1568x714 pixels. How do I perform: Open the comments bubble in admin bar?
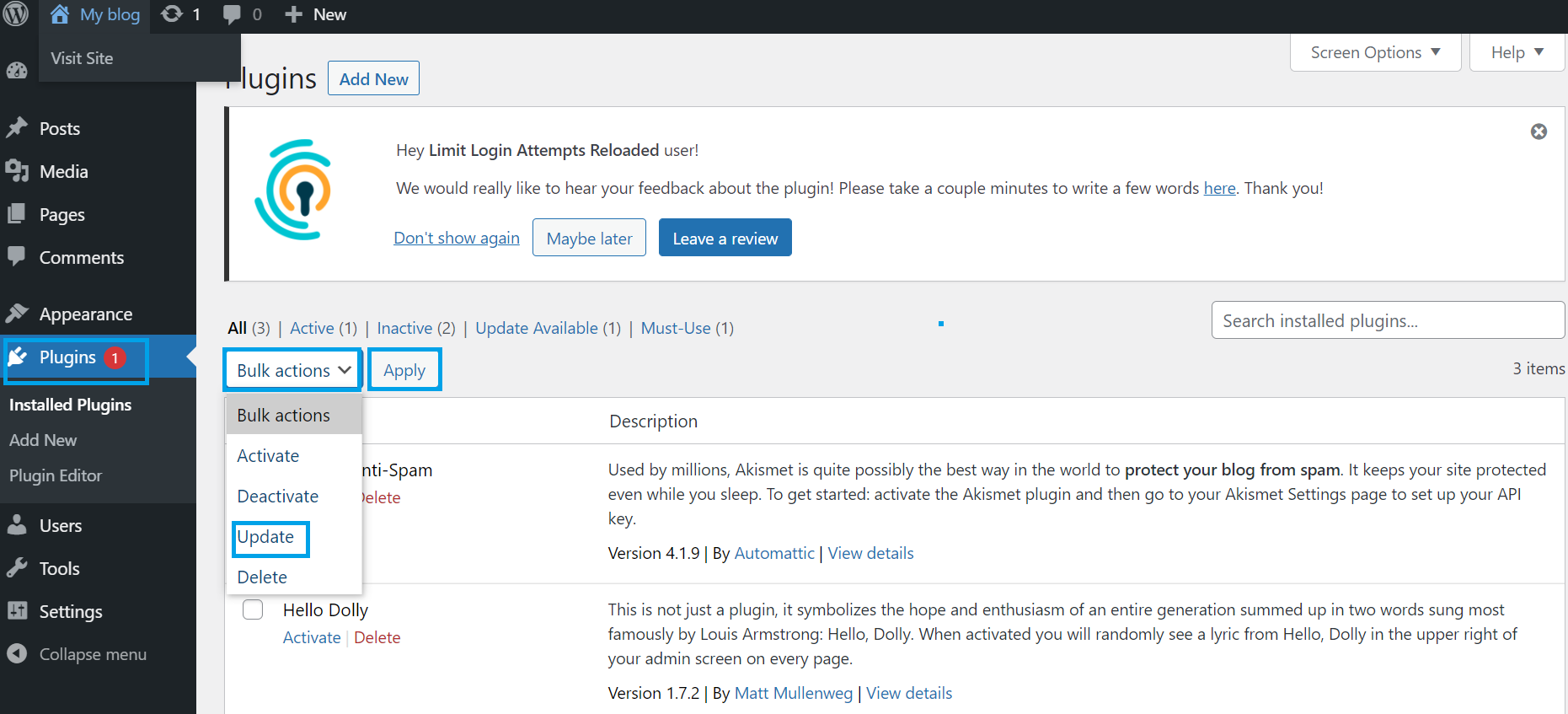[x=232, y=14]
